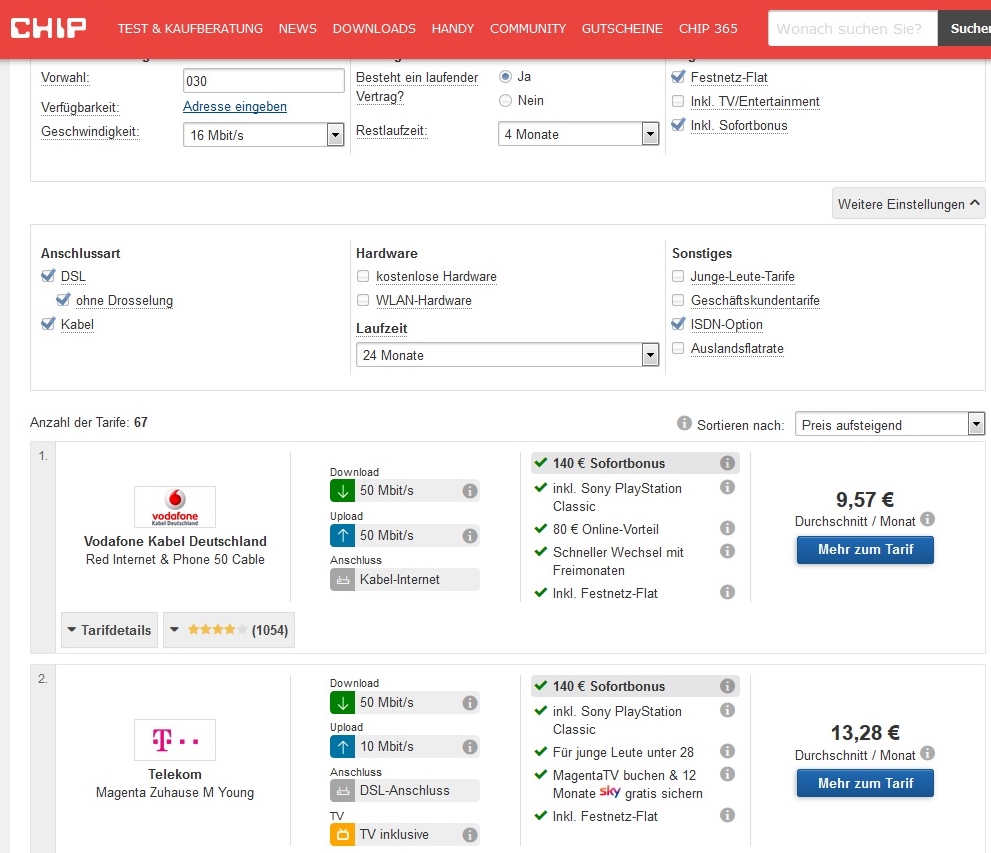This screenshot has width=991, height=853.
Task: Click Adresse eingeben link
Action: tap(234, 106)
